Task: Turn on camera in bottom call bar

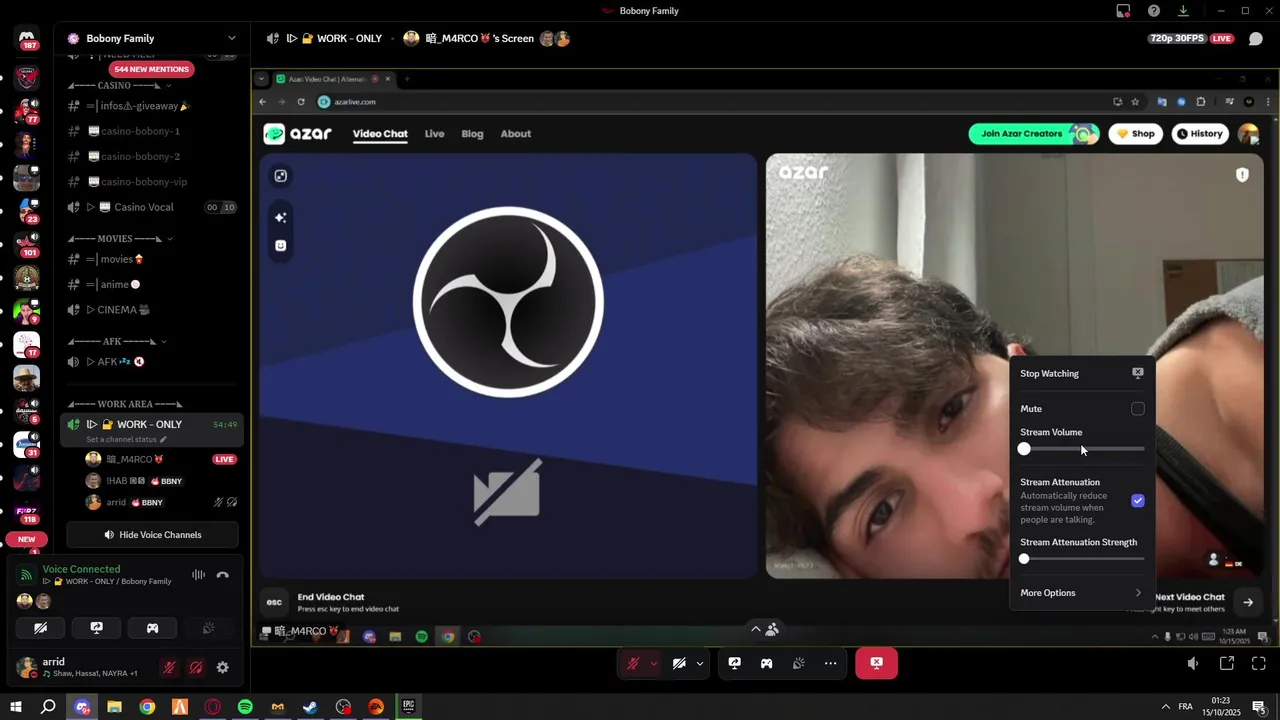Action: tap(679, 663)
